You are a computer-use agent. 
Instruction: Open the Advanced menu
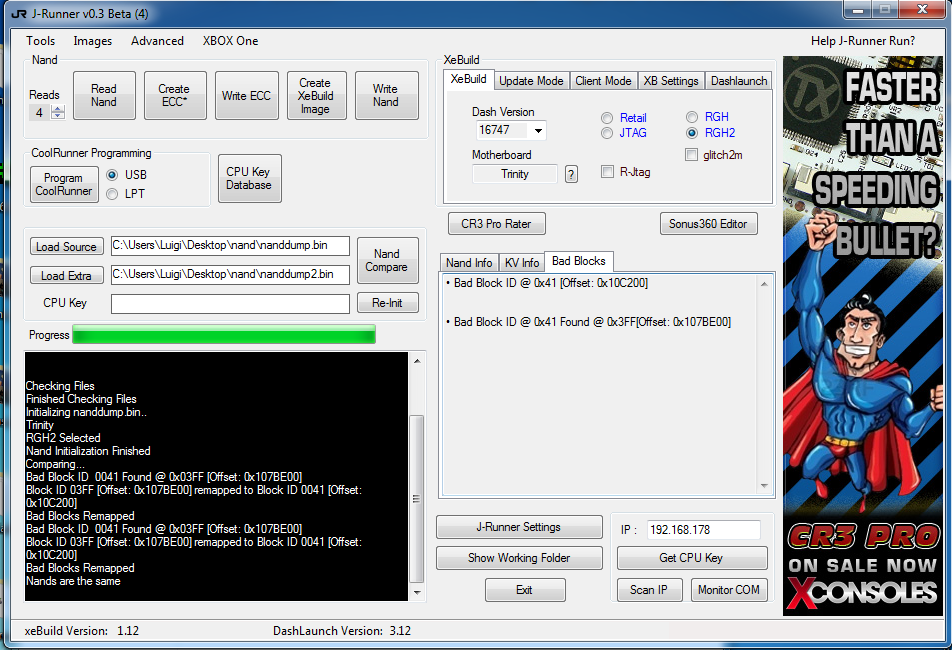[x=157, y=41]
